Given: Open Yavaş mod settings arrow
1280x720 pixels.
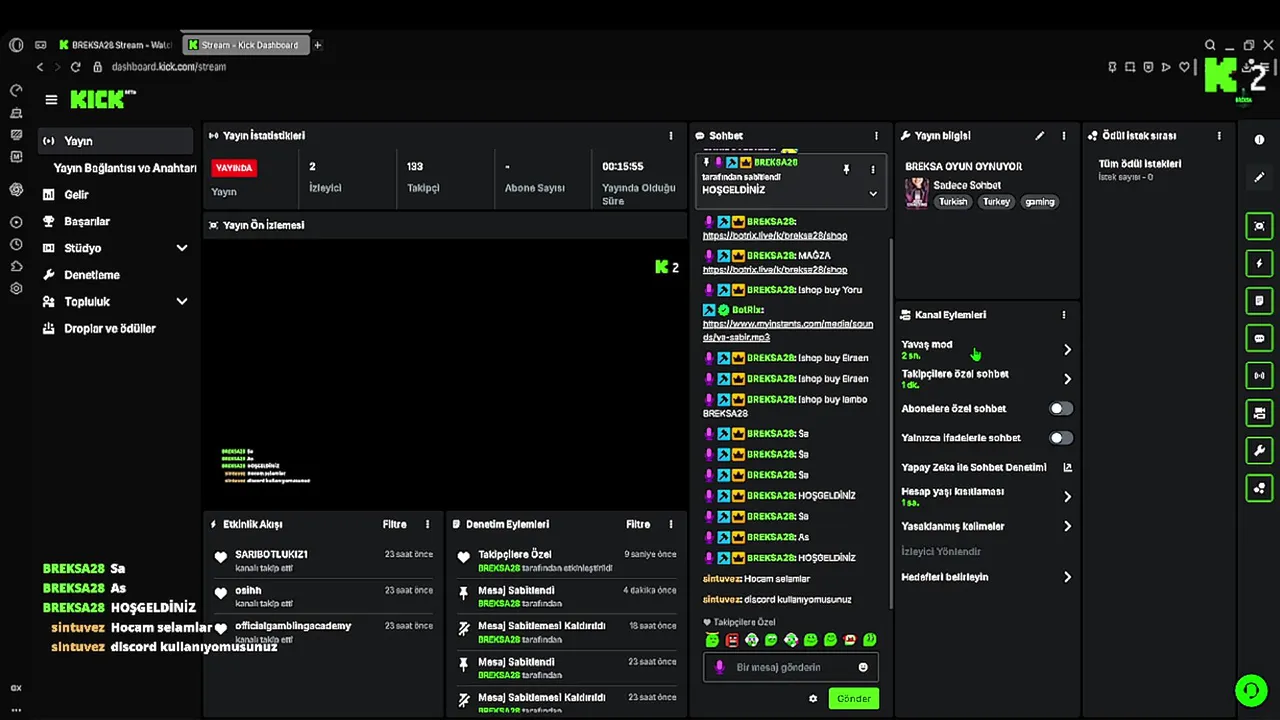Looking at the screenshot, I should (x=1067, y=349).
